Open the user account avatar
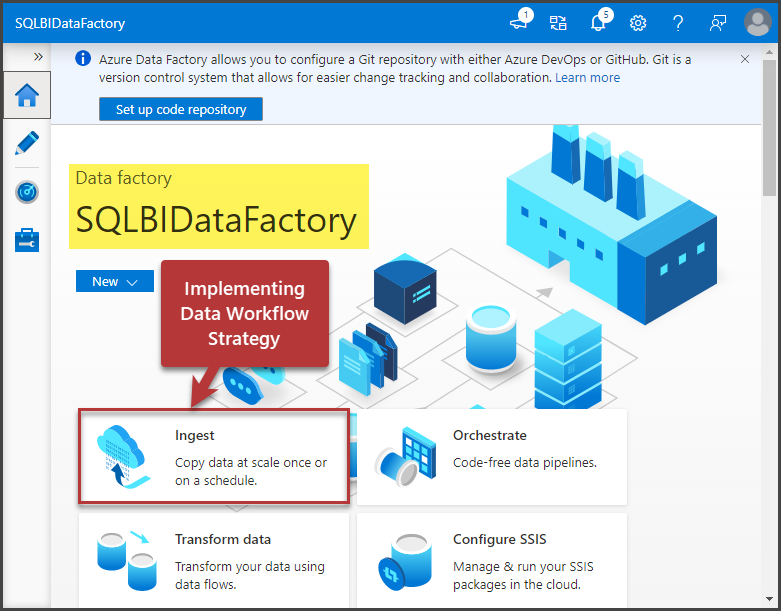 pos(758,22)
